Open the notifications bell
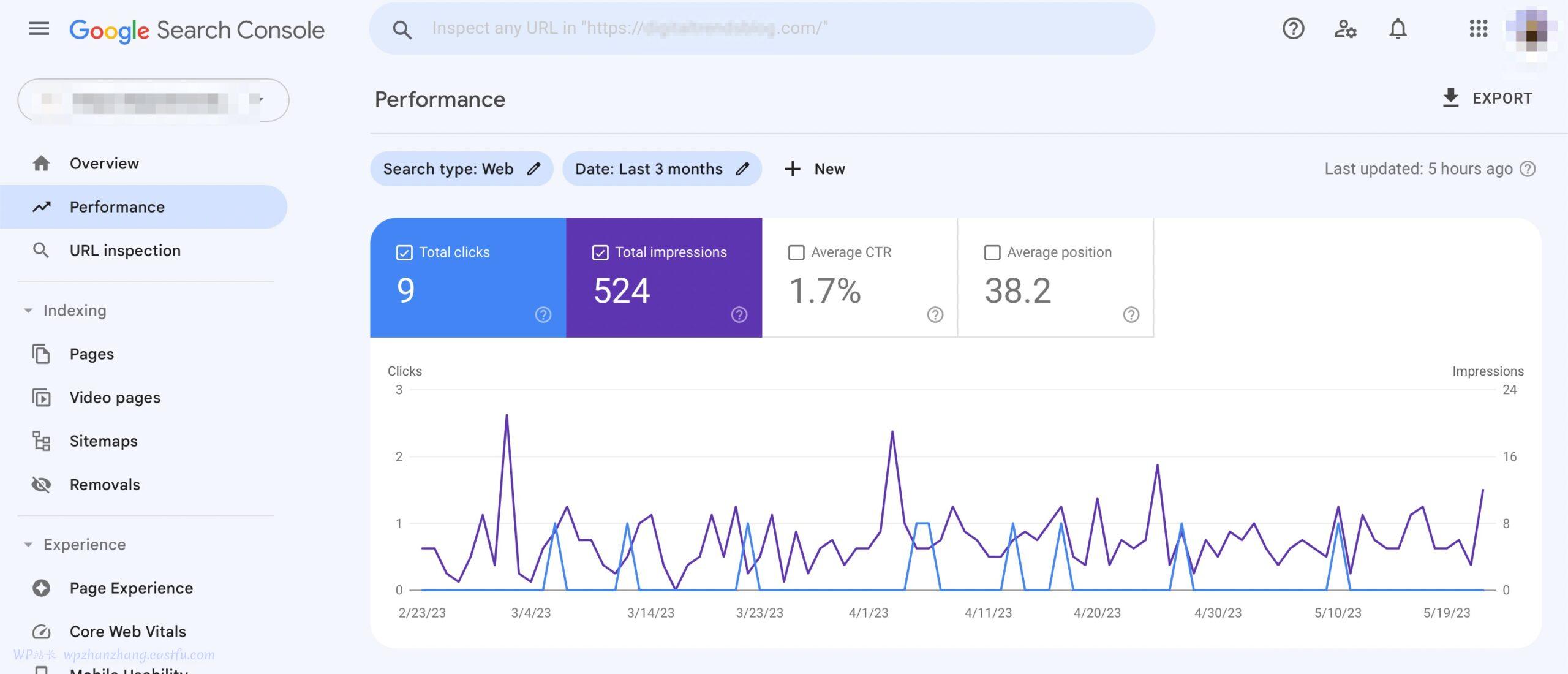 click(1398, 28)
